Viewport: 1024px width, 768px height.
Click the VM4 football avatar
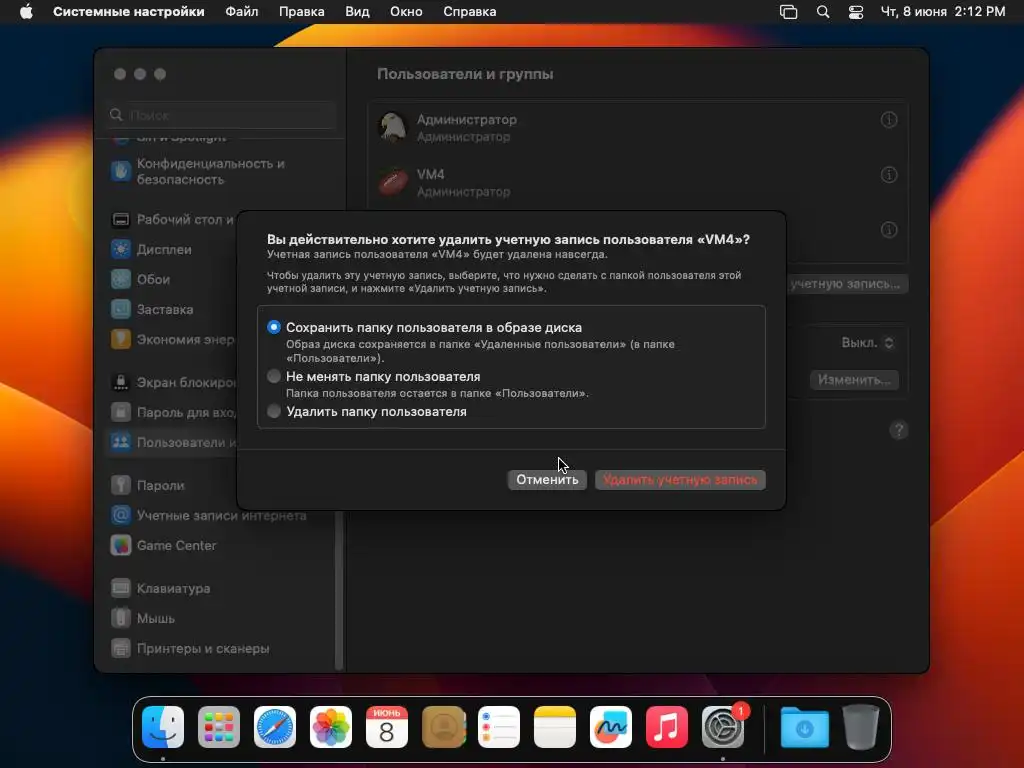tap(392, 182)
